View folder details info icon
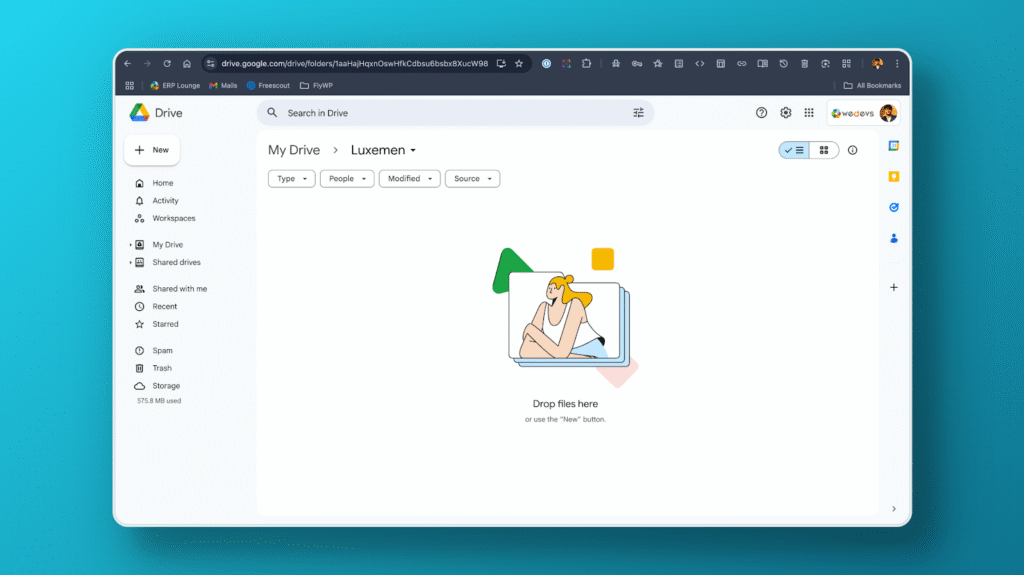The width and height of the screenshot is (1024, 575). click(852, 150)
